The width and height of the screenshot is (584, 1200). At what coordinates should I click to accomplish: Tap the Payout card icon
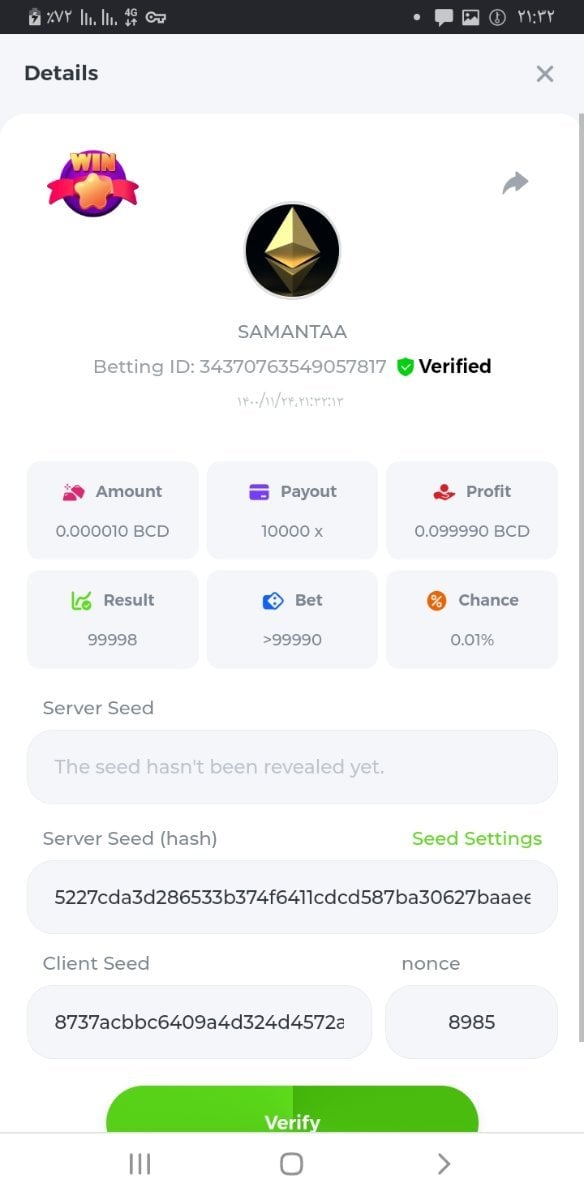coord(259,492)
